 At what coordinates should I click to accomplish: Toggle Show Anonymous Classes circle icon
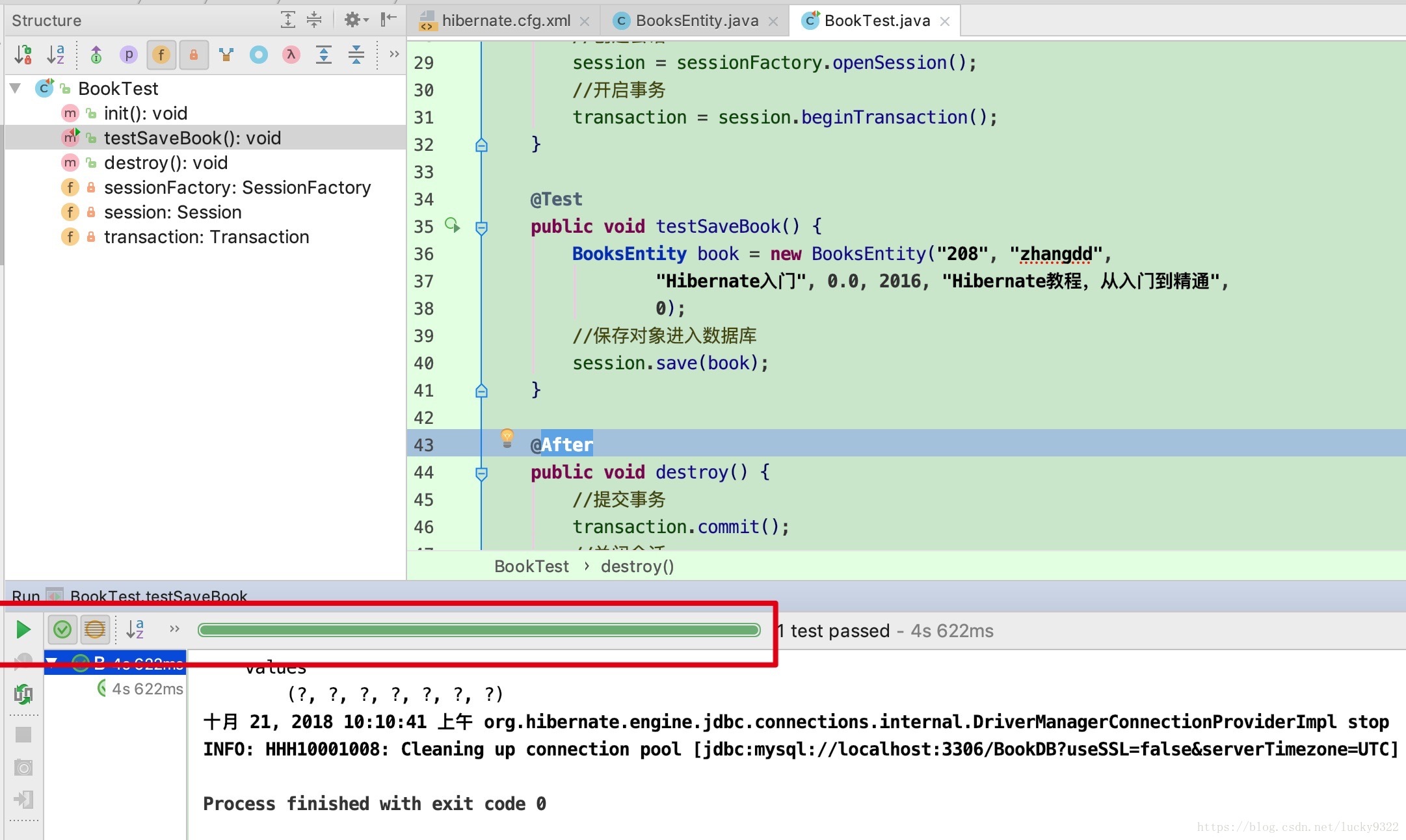click(259, 55)
